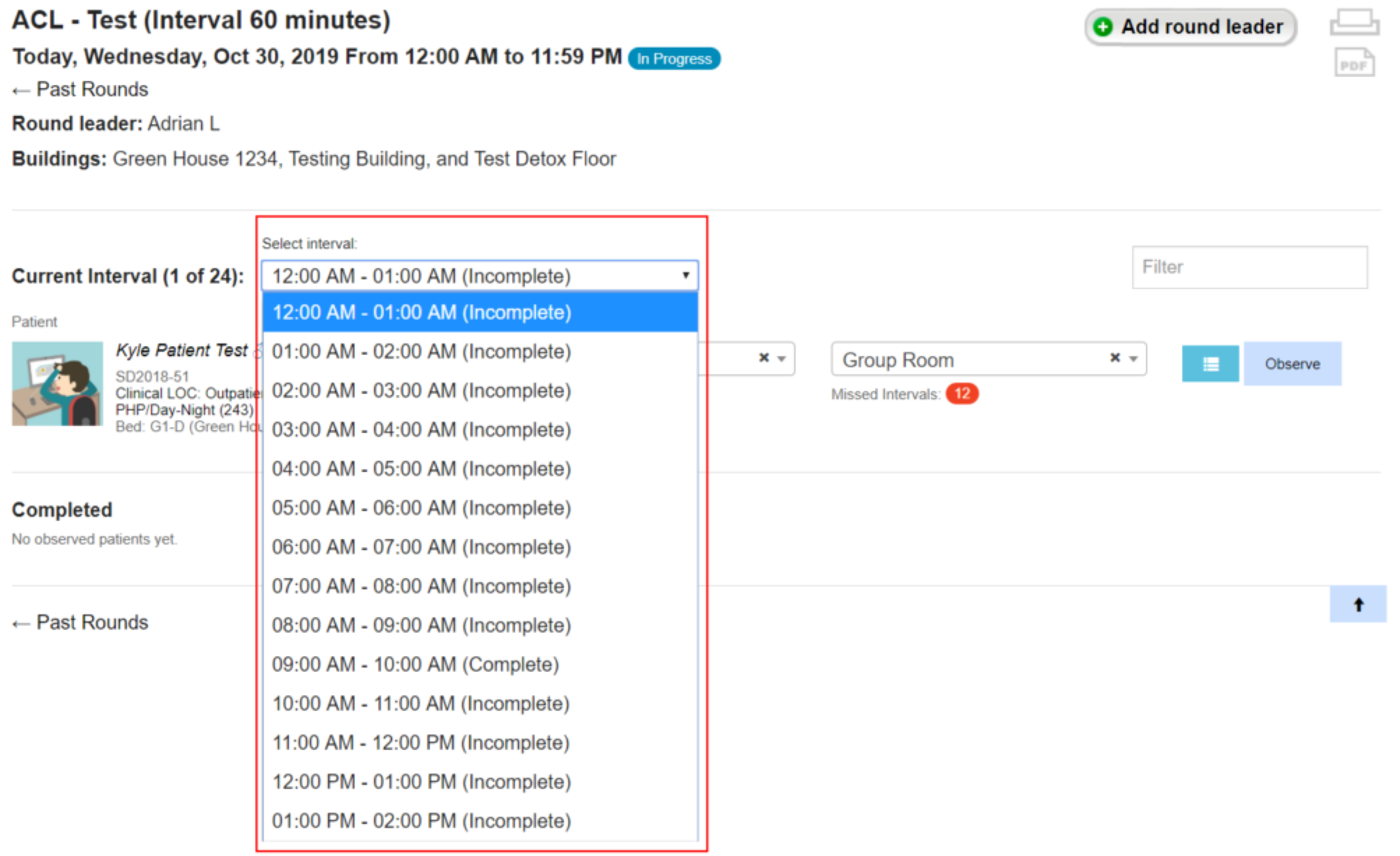Open the Group Room dropdown arrow
Viewport: 1400px width, 856px height.
tap(1133, 359)
